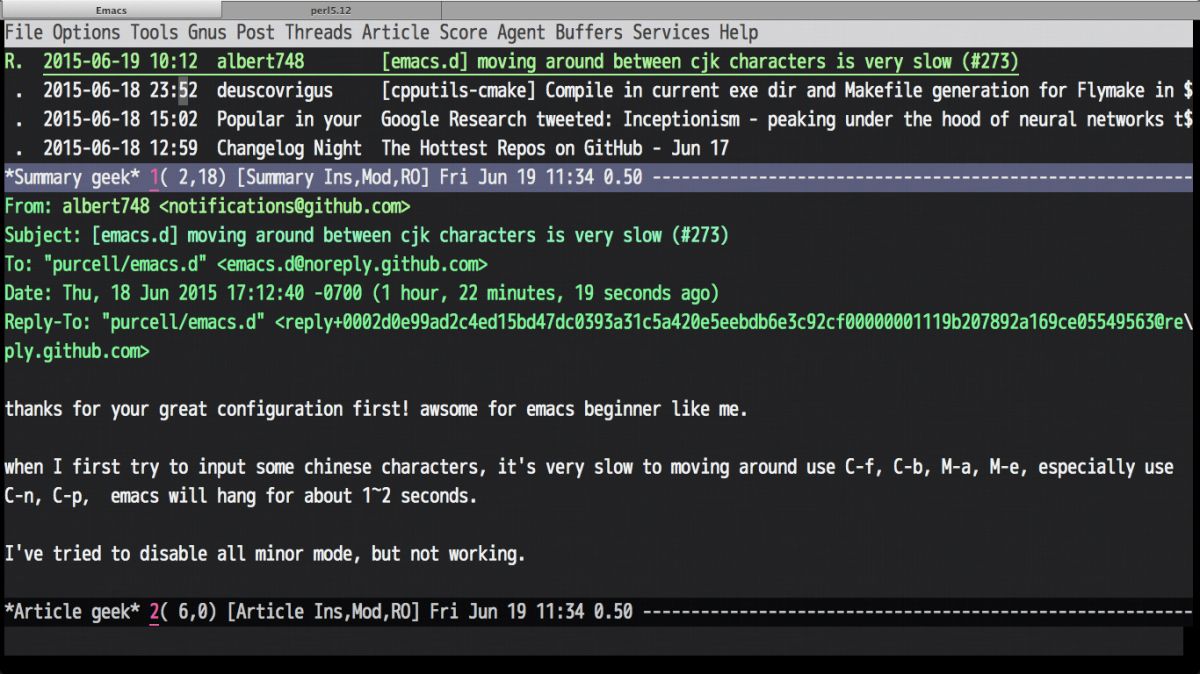Click the "thanks for your great configuration" line
The width and height of the screenshot is (1200, 674).
coord(376,409)
